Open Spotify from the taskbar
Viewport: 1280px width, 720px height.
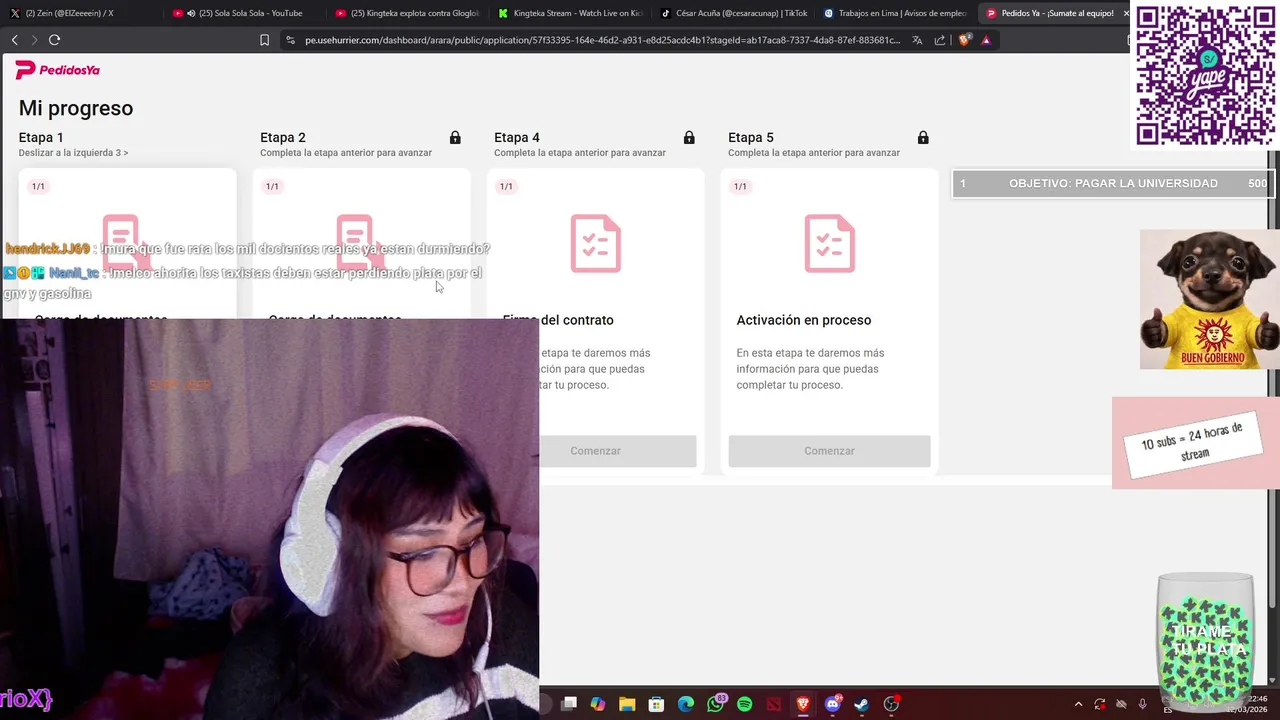click(x=744, y=704)
